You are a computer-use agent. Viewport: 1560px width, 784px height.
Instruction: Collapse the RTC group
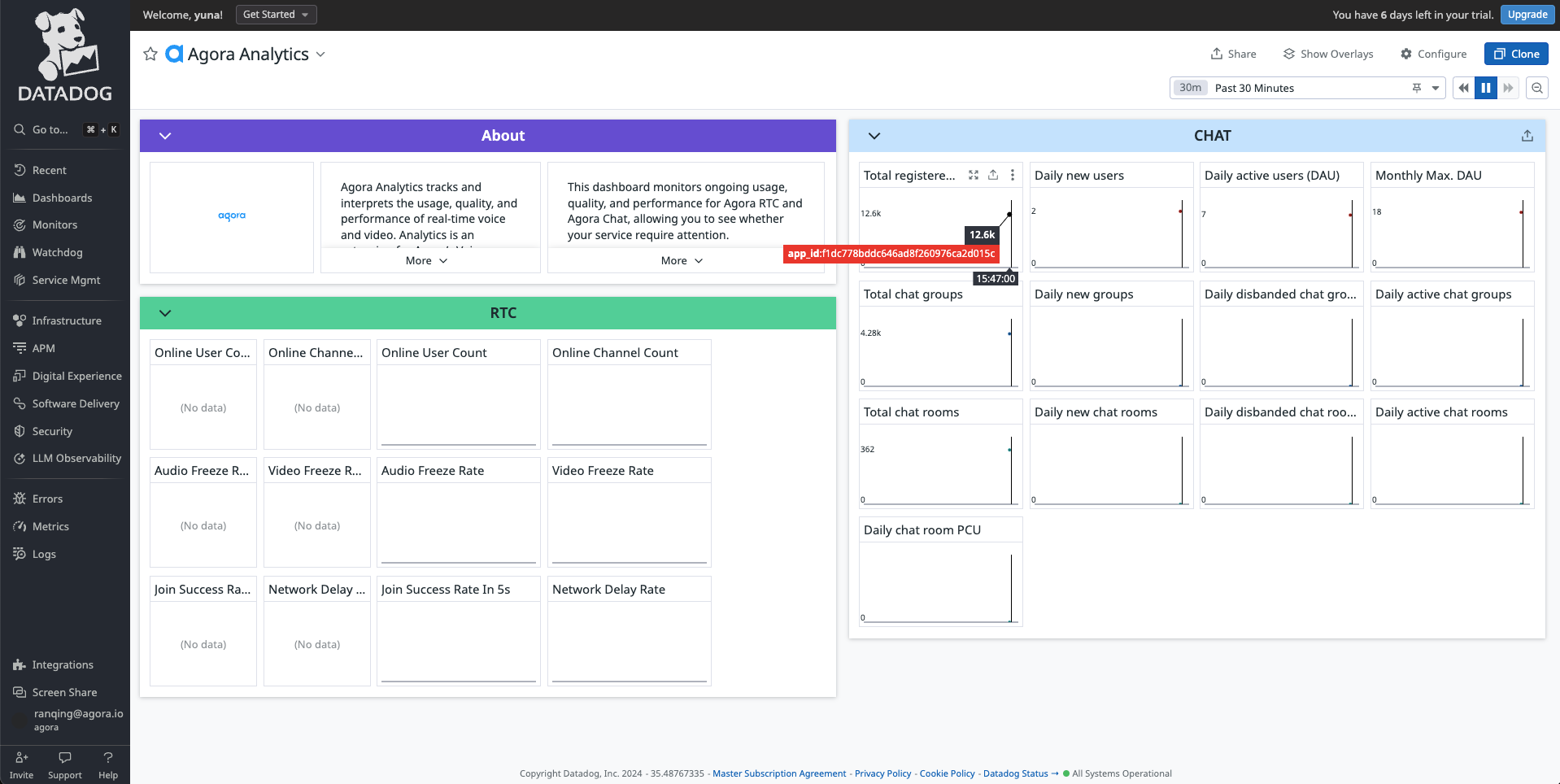165,313
